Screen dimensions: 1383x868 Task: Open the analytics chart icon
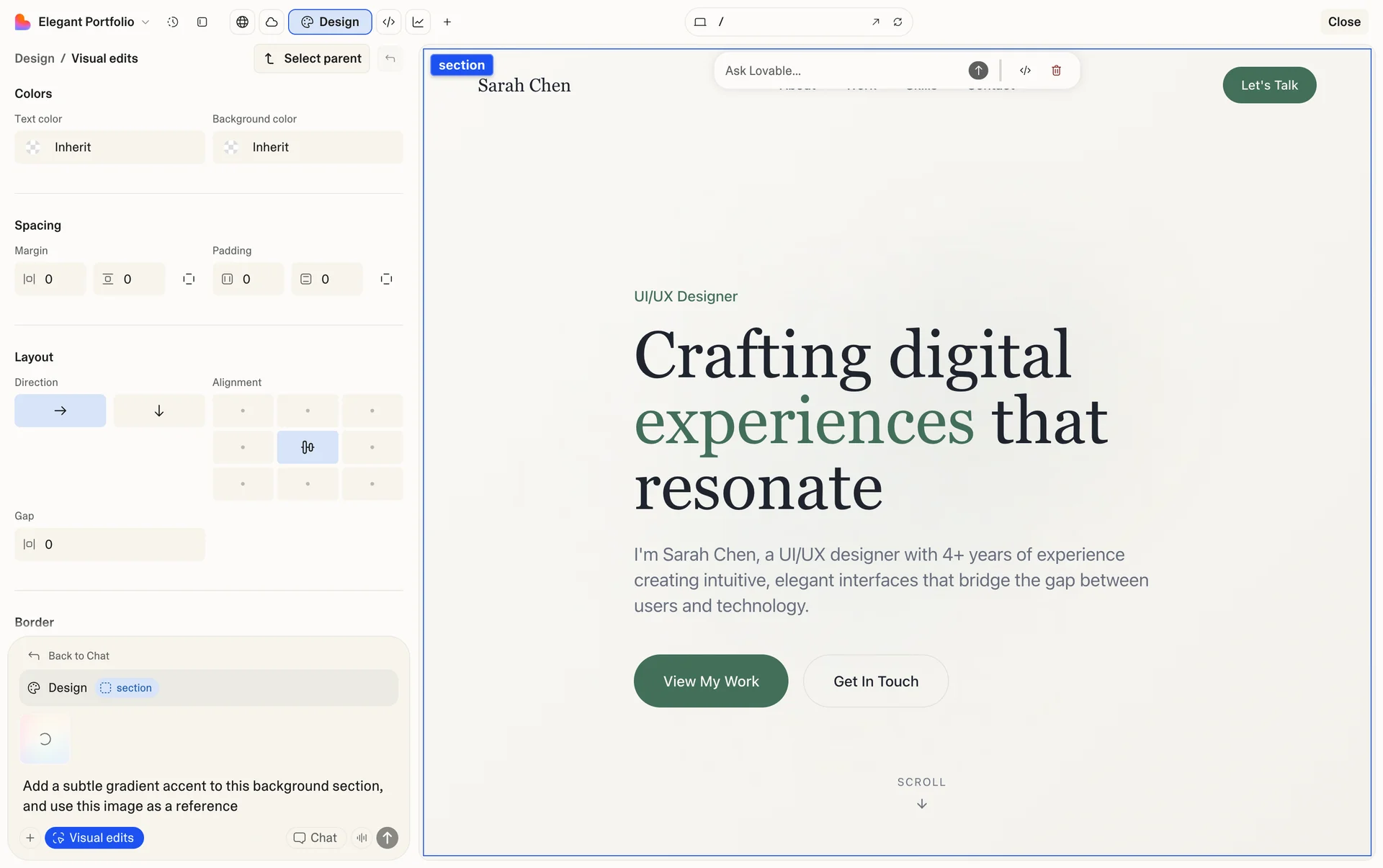coord(418,22)
